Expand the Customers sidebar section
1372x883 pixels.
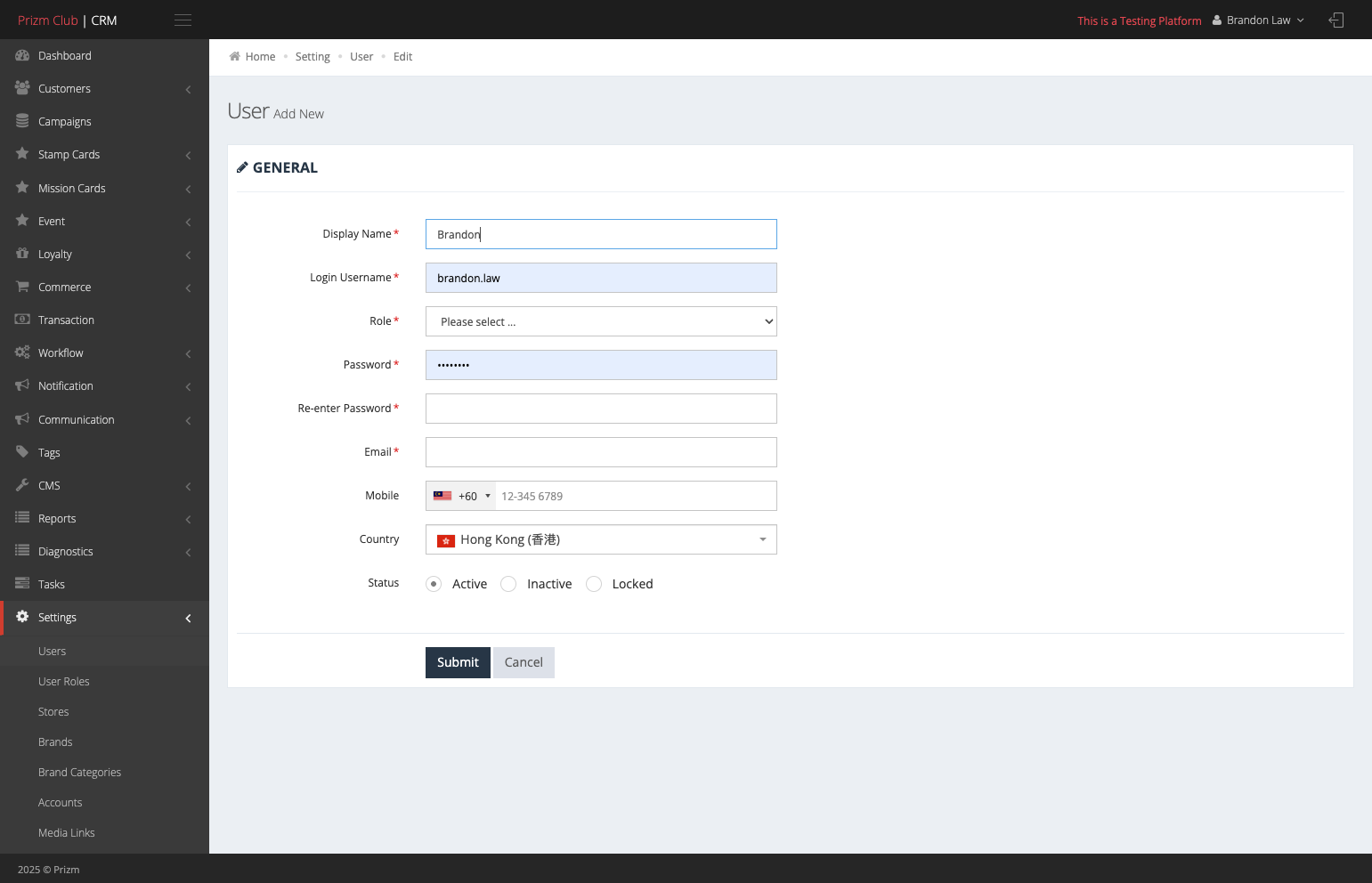[x=104, y=89]
